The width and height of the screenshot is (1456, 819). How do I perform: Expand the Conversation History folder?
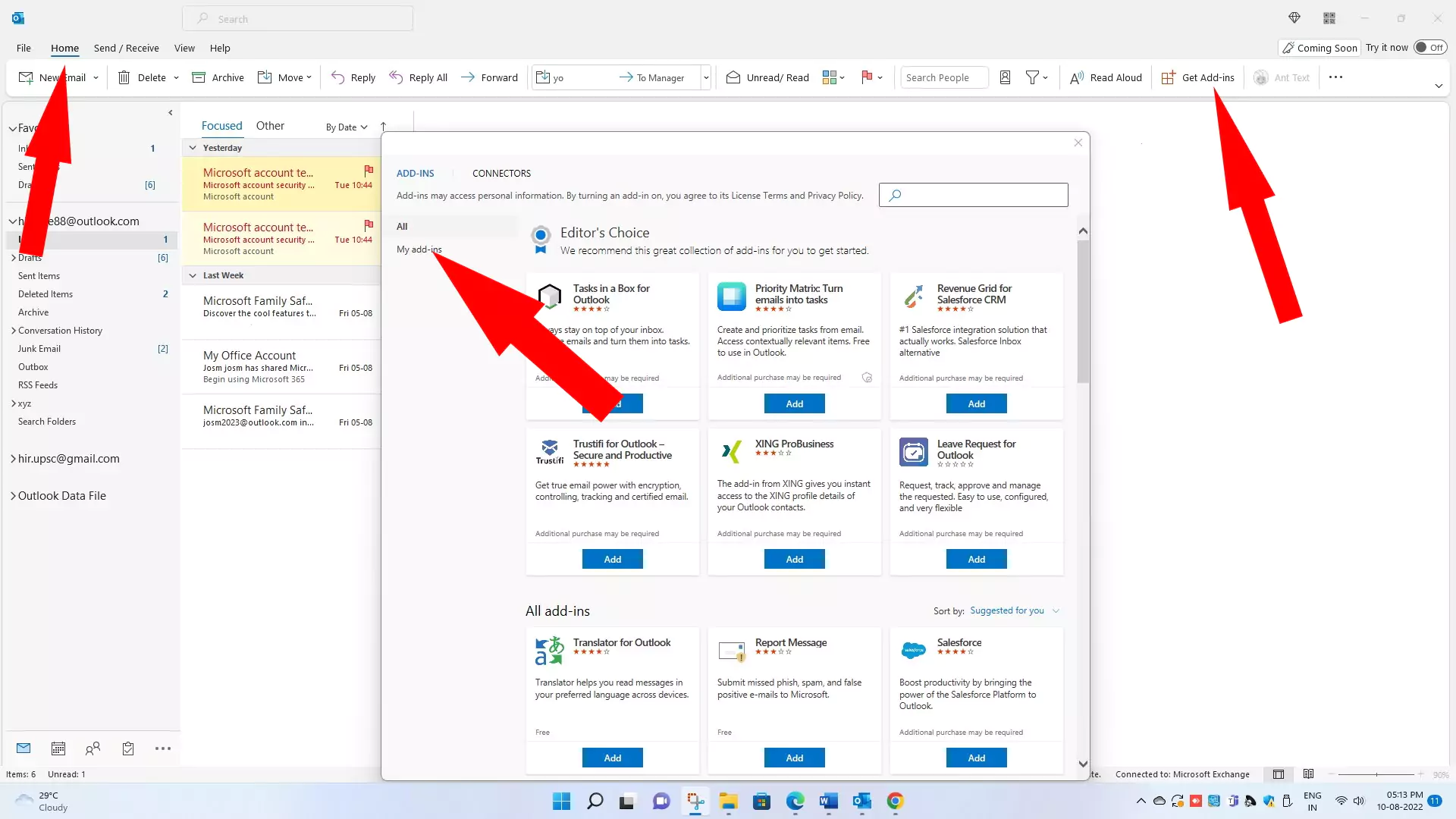point(14,331)
